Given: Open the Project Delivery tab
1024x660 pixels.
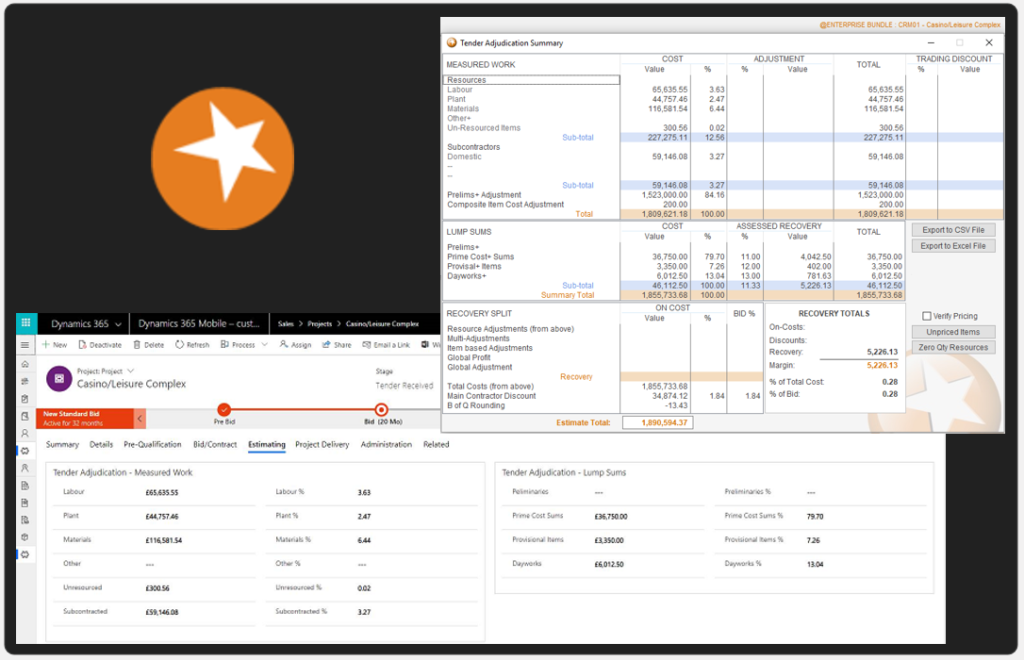Looking at the screenshot, I should point(322,445).
